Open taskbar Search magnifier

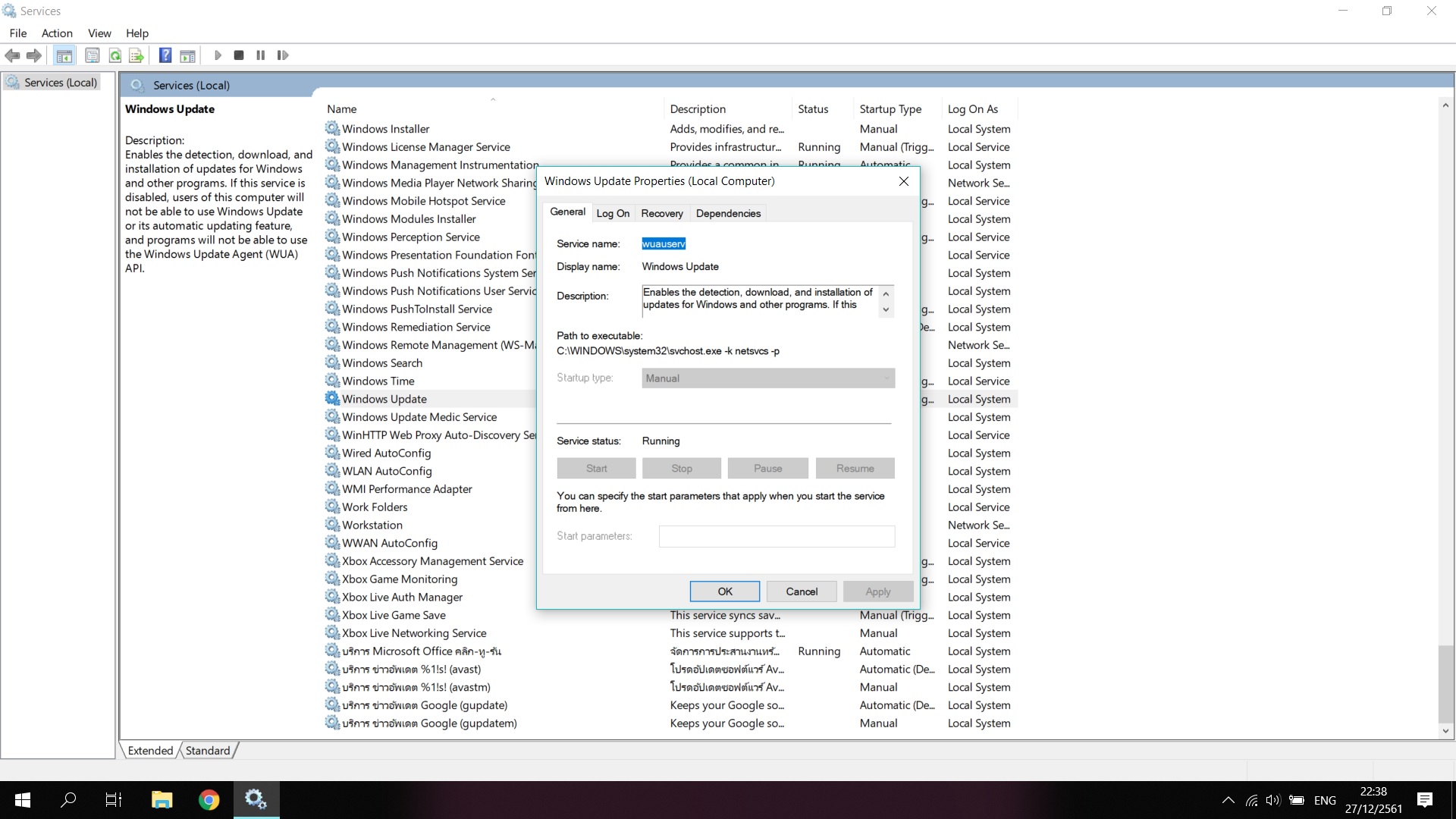pos(68,800)
